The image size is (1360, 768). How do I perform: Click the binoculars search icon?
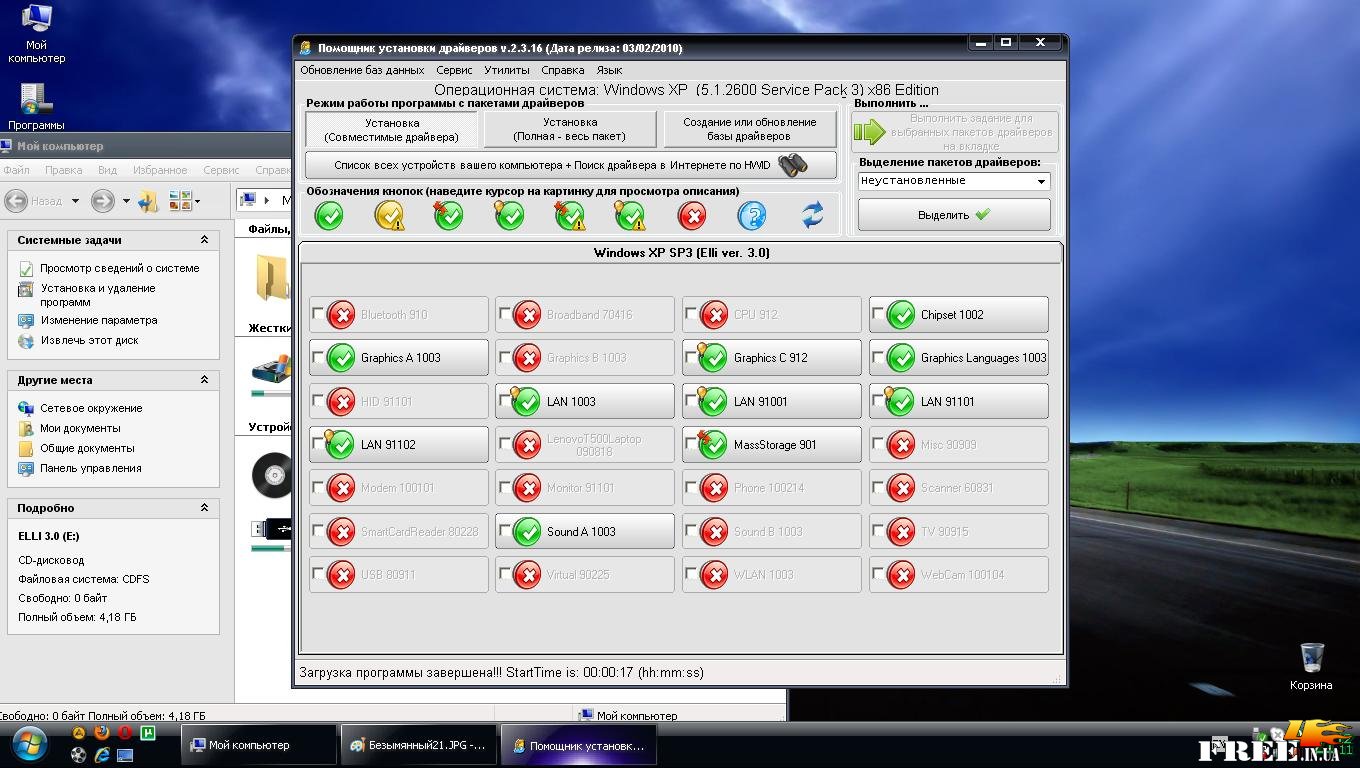click(793, 165)
